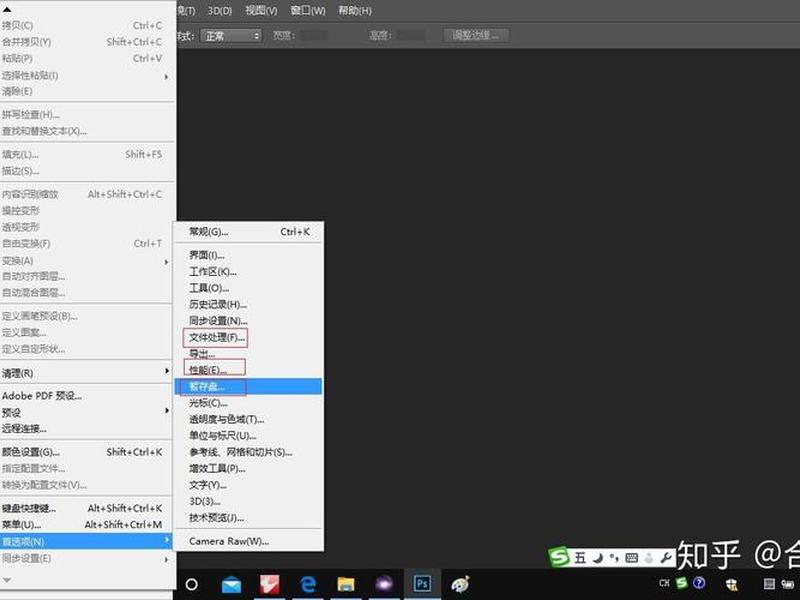This screenshot has width=800, height=600.
Task: Expand the 变换(A) submenu
Action: pos(85,261)
